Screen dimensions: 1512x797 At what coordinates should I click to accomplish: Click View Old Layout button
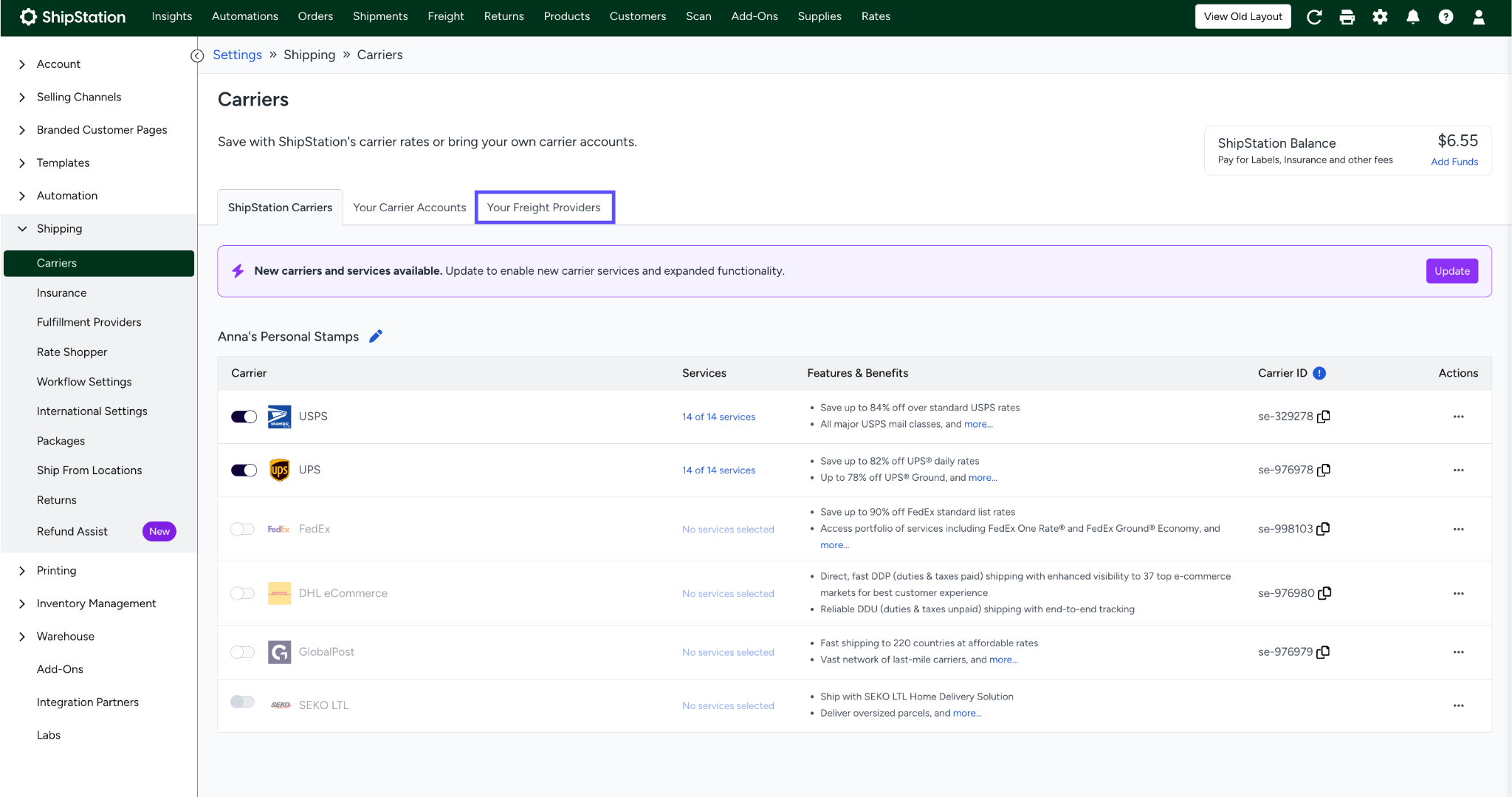coord(1243,16)
